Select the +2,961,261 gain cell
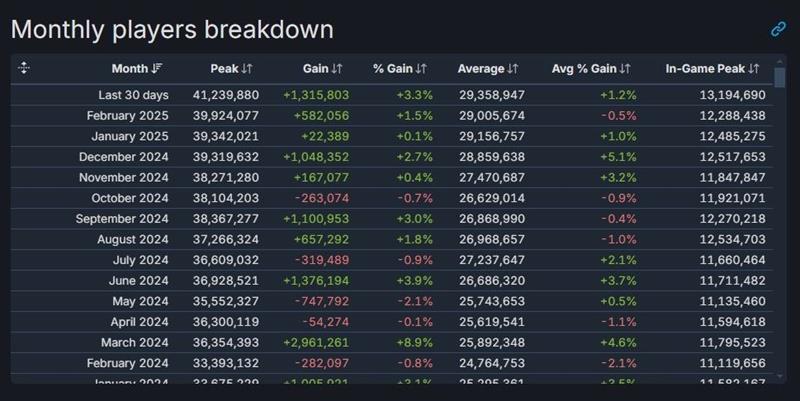Screen dimensions: 800x401 click(316, 342)
